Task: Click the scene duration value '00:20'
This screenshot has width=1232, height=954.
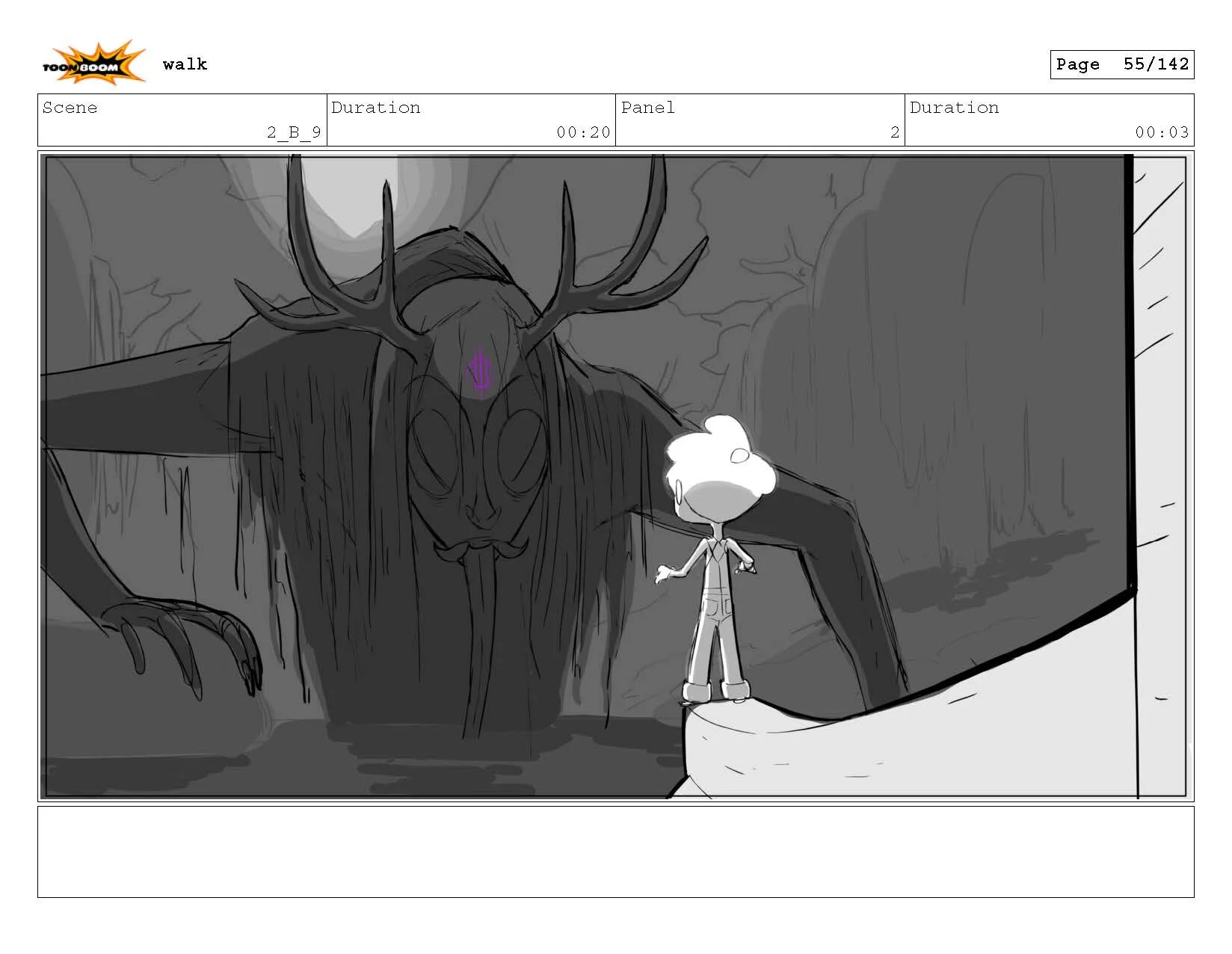Action: tap(583, 132)
